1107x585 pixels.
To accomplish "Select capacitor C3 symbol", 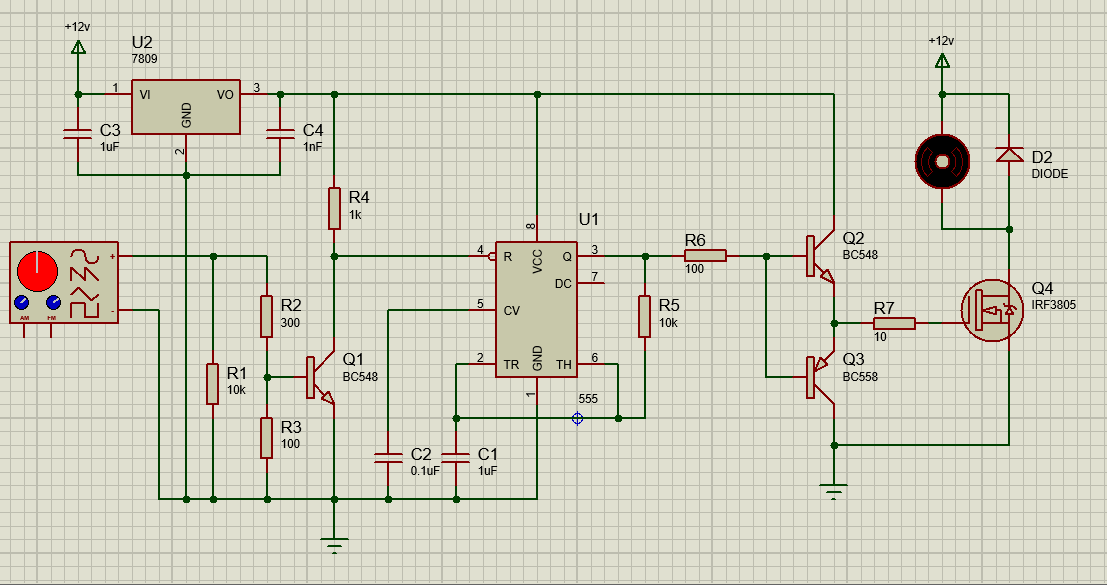I will click(x=78, y=134).
